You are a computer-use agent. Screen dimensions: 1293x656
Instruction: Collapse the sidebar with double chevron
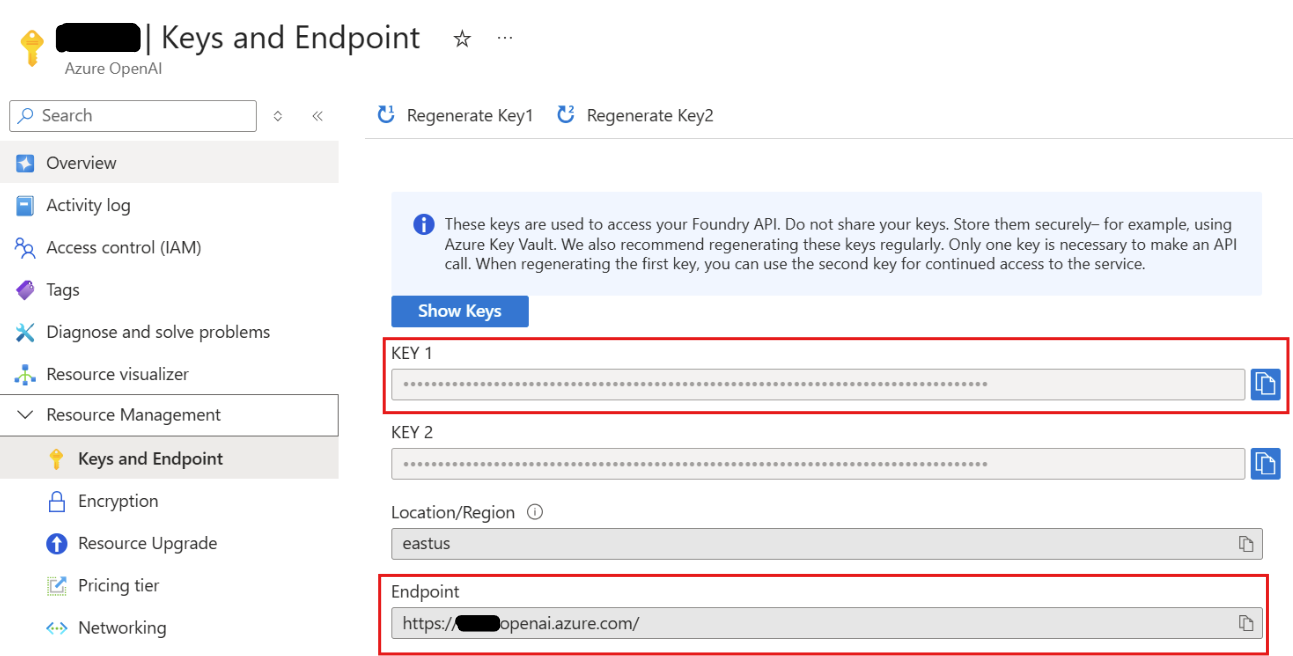coord(317,116)
